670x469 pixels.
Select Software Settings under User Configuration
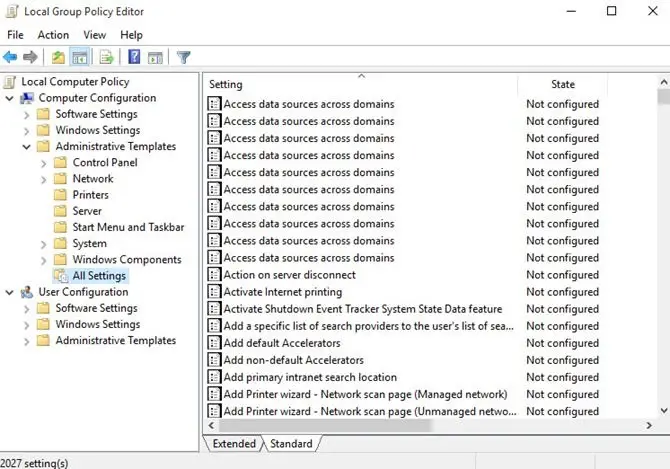[97, 308]
